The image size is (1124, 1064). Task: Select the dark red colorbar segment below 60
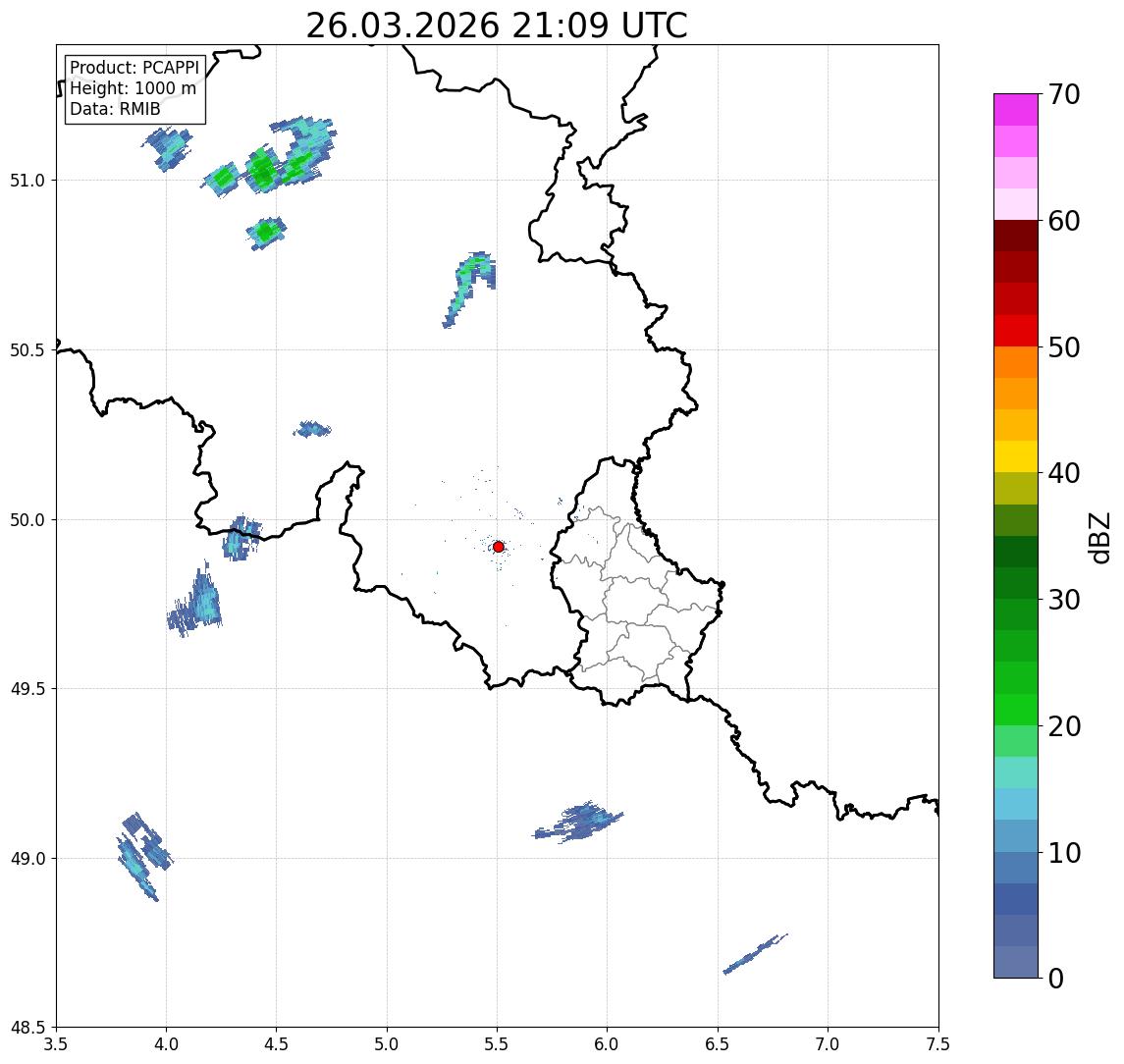(1016, 236)
